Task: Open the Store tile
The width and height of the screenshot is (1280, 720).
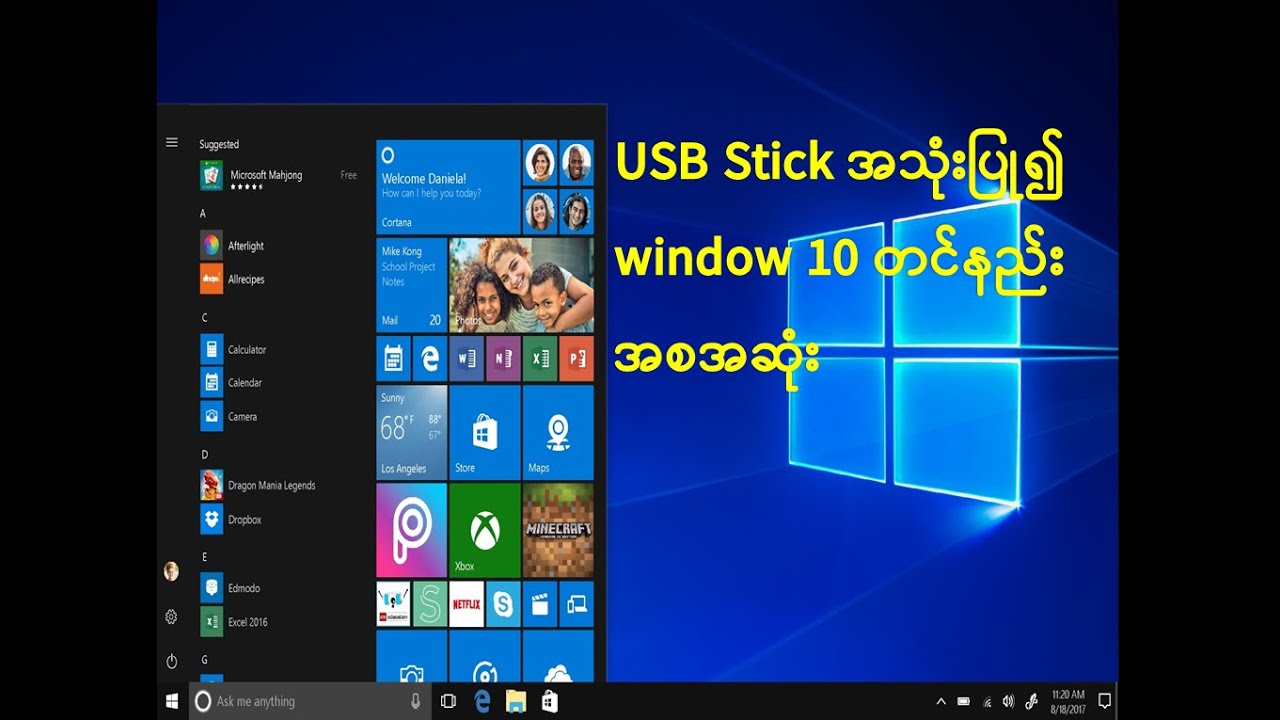Action: pyautogui.click(x=485, y=432)
